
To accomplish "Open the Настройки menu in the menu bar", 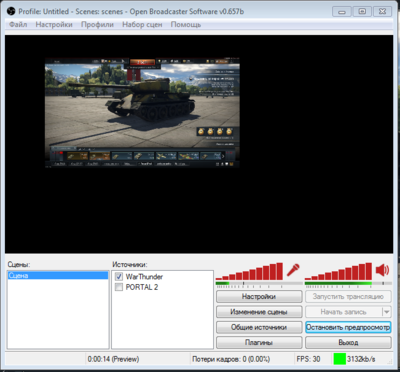I will click(x=54, y=25).
